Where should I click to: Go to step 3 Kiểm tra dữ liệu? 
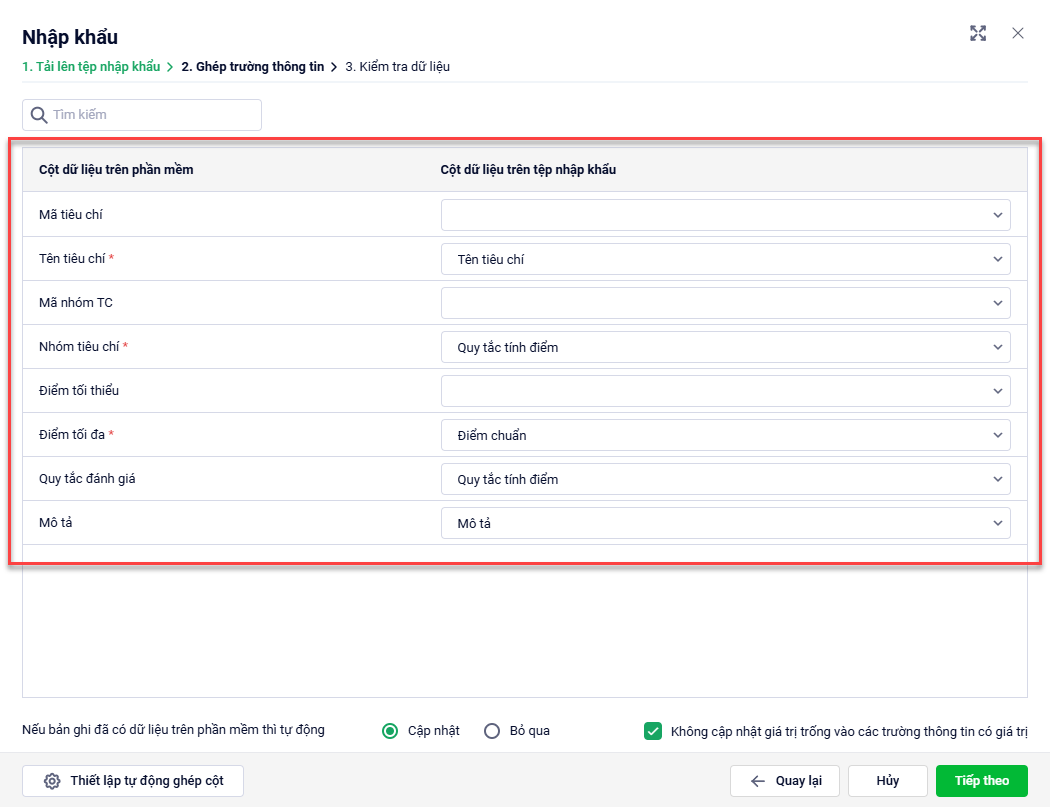pos(397,67)
